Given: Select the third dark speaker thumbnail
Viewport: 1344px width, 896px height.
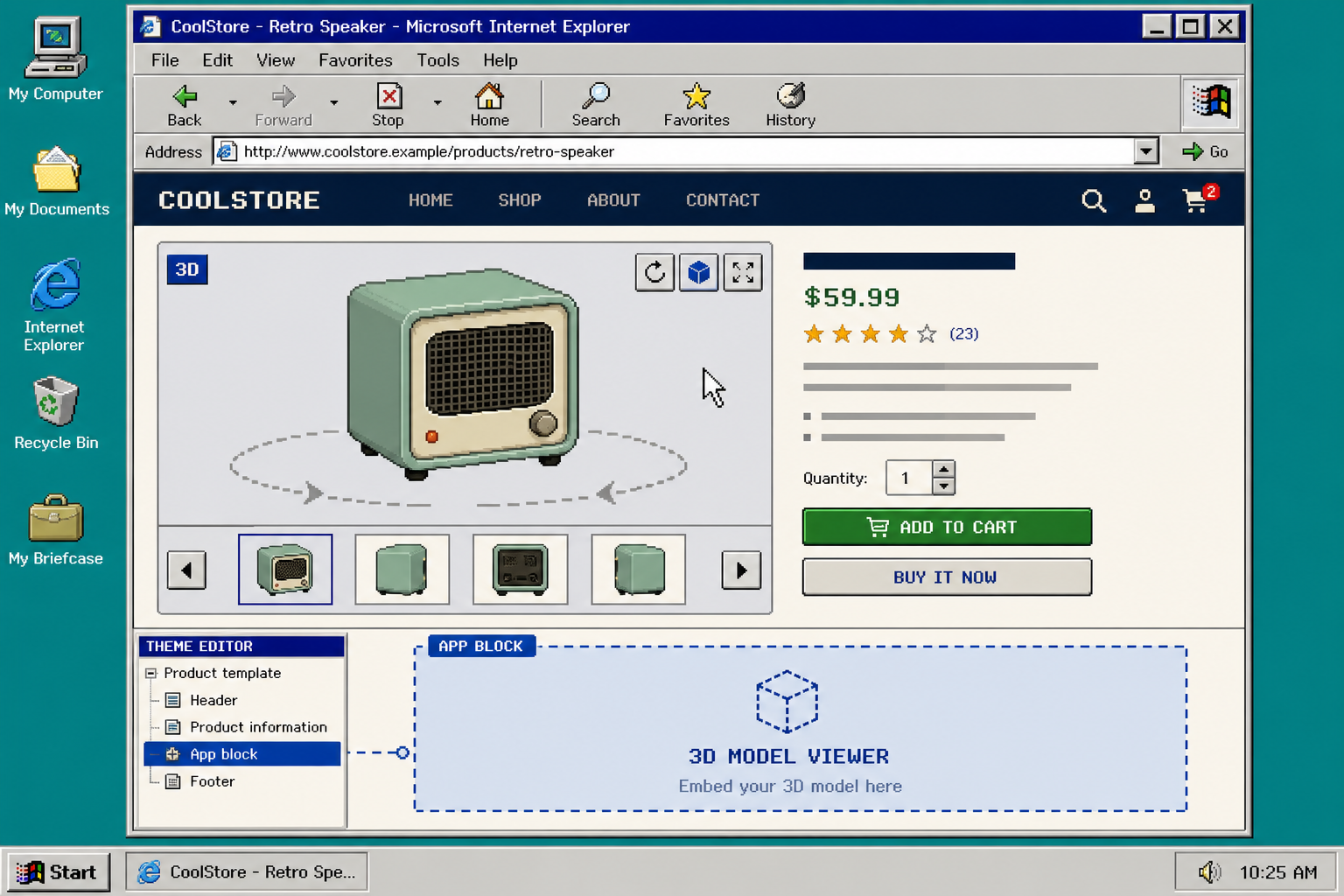Looking at the screenshot, I should (521, 570).
